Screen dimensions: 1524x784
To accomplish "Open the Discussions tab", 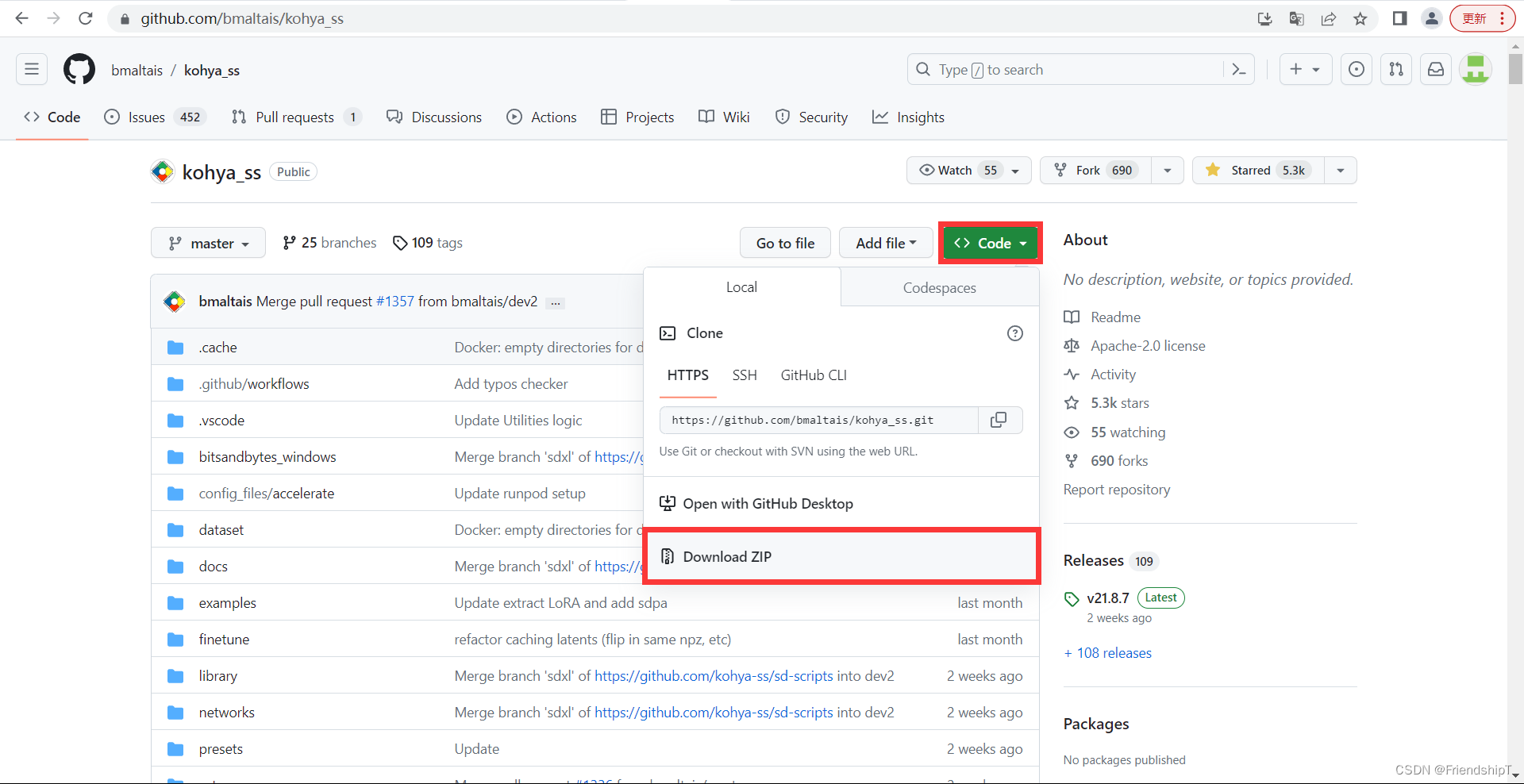I will coord(434,117).
